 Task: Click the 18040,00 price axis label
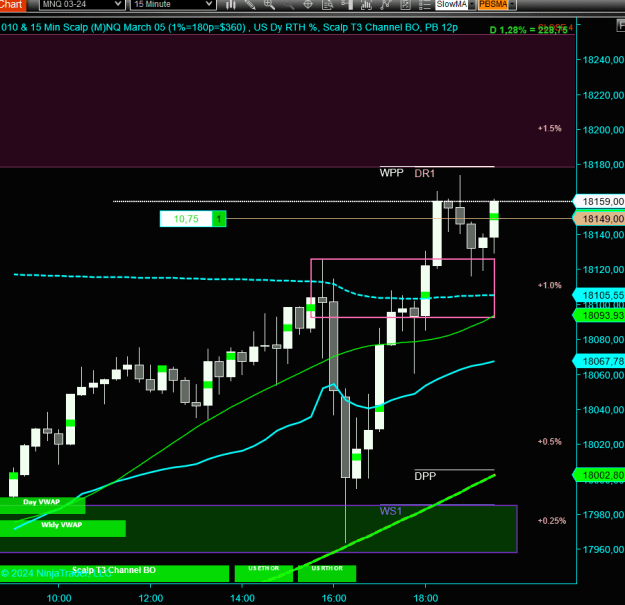pos(603,410)
